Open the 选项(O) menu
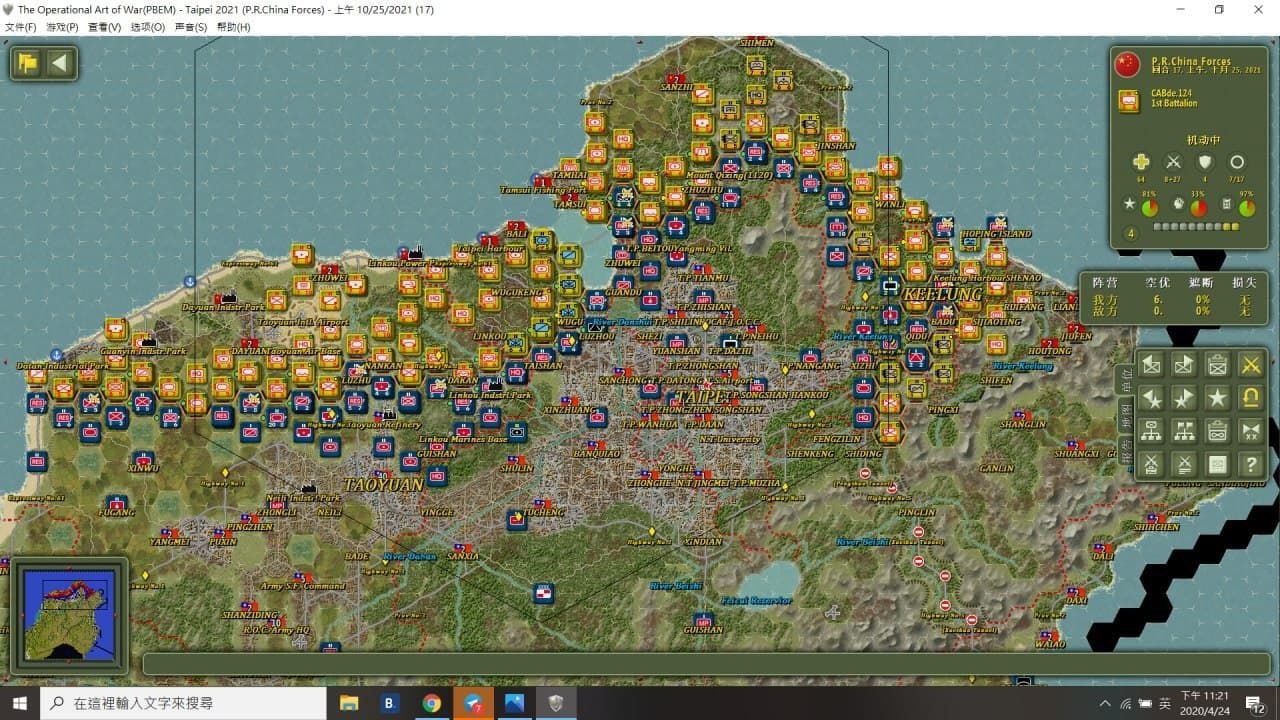The image size is (1280, 720). point(148,27)
